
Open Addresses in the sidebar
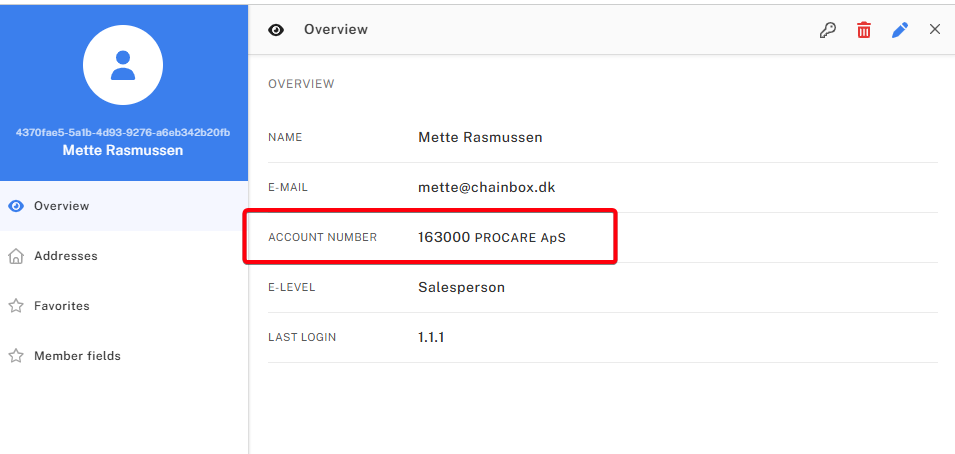(124, 256)
